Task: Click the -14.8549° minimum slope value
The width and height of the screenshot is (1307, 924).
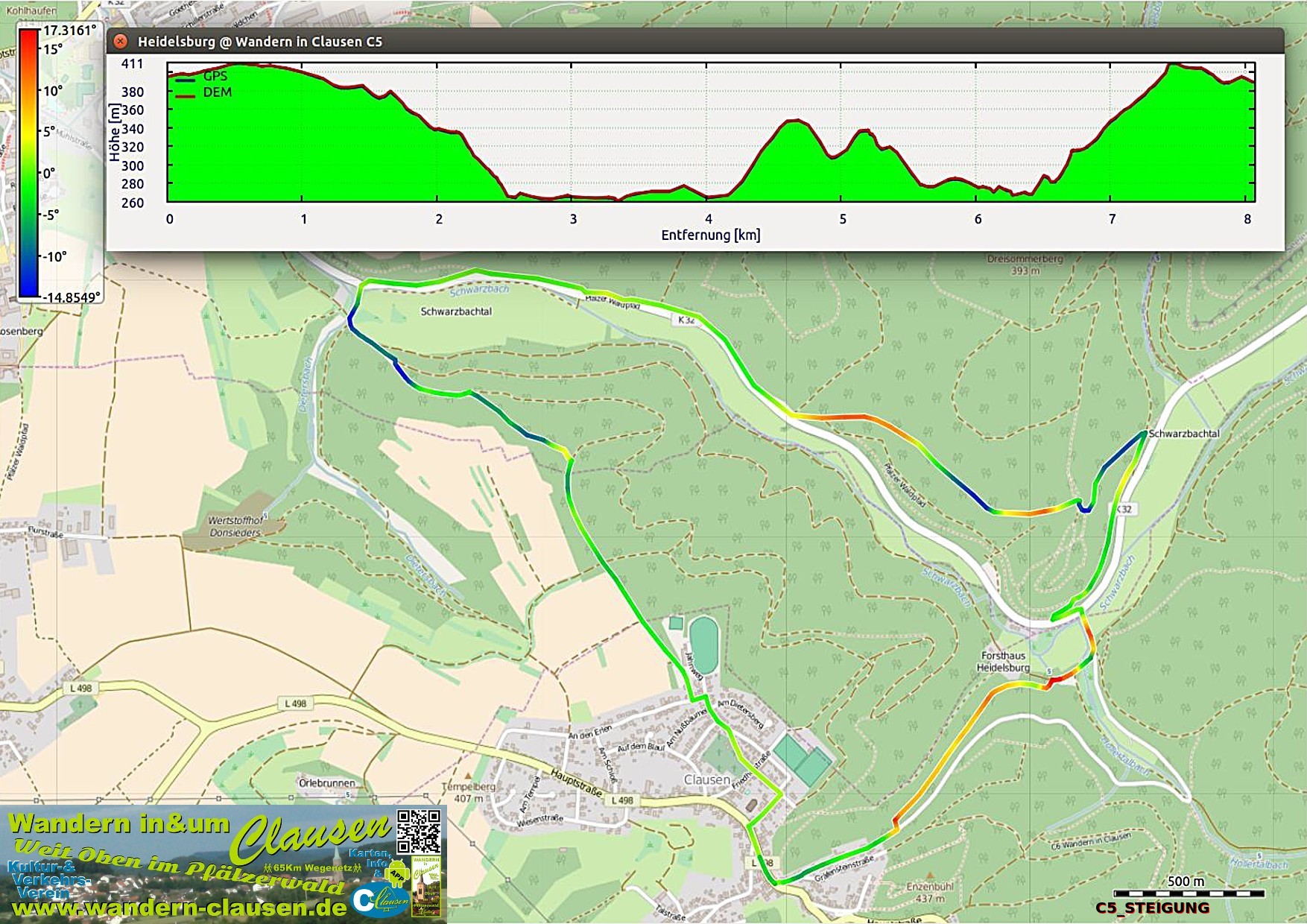Action: pyautogui.click(x=71, y=297)
